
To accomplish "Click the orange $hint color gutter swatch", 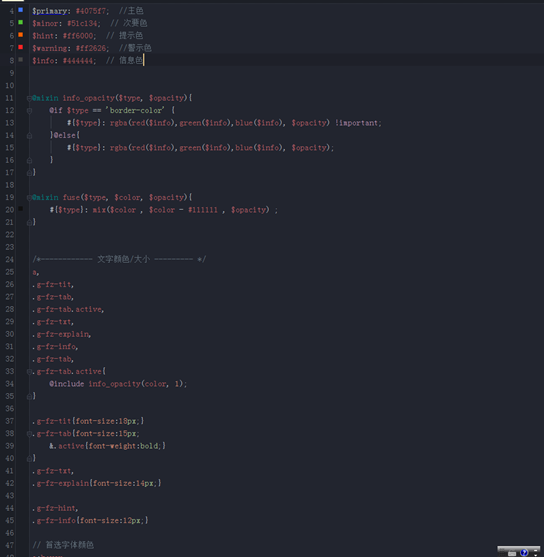I will pos(21,35).
